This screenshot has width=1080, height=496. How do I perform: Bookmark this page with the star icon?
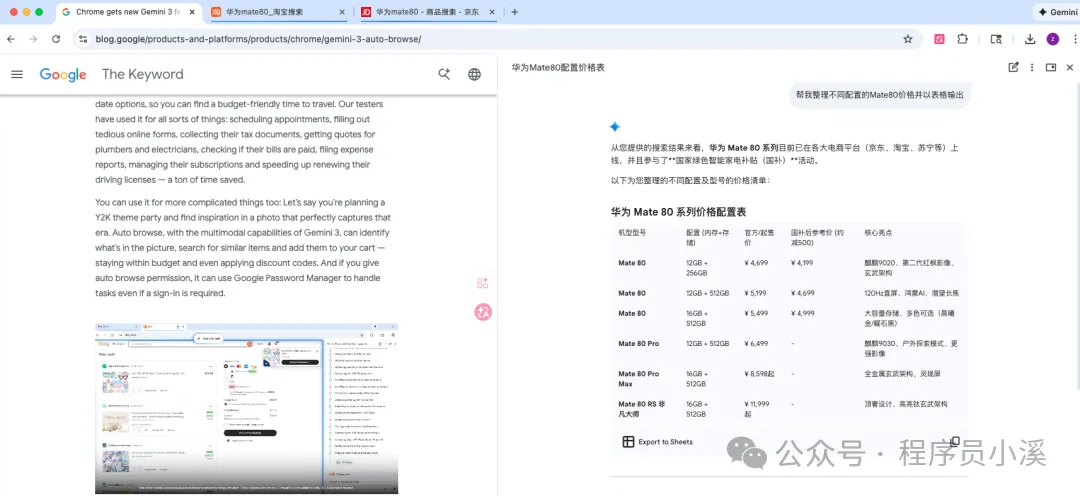(908, 39)
